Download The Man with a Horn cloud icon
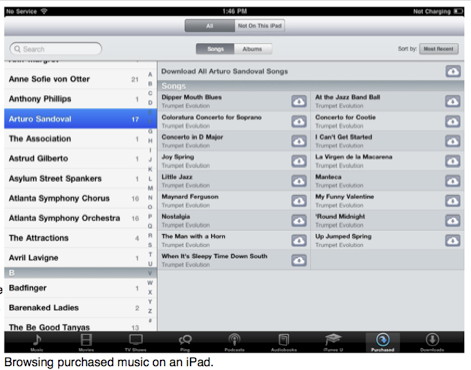Image resolution: width=471 pixels, height=370 pixels. coord(299,240)
